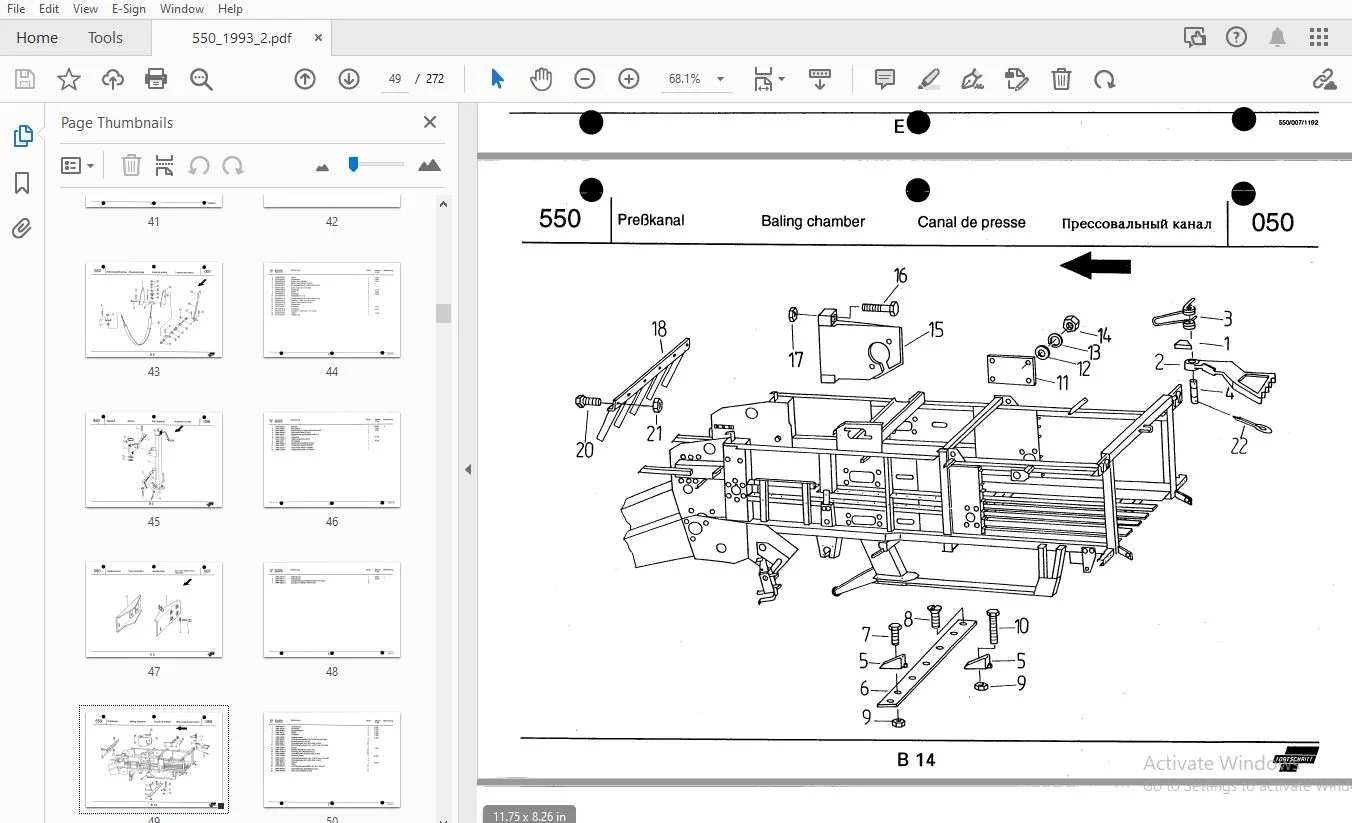The width and height of the screenshot is (1352, 823).
Task: Activate the Hand pan tool
Action: 541,79
